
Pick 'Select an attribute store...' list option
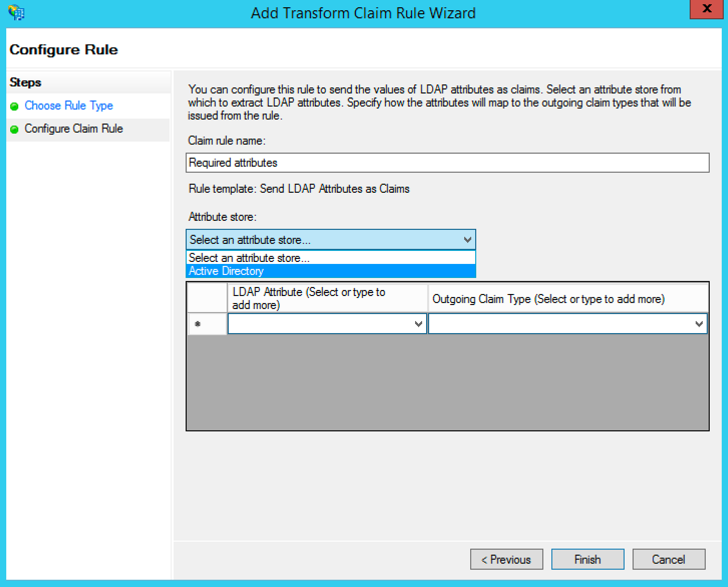pos(330,258)
